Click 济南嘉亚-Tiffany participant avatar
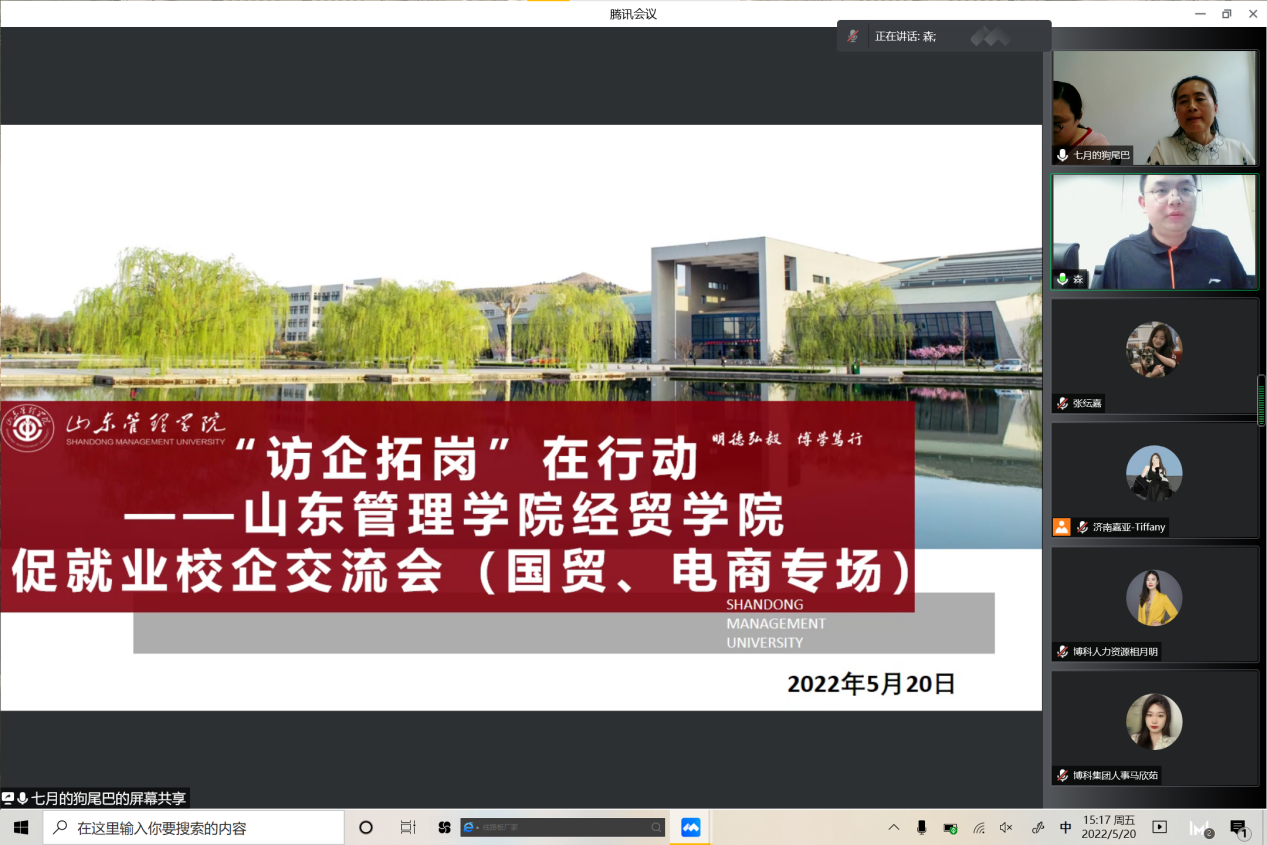The height and width of the screenshot is (845, 1267). (1154, 474)
